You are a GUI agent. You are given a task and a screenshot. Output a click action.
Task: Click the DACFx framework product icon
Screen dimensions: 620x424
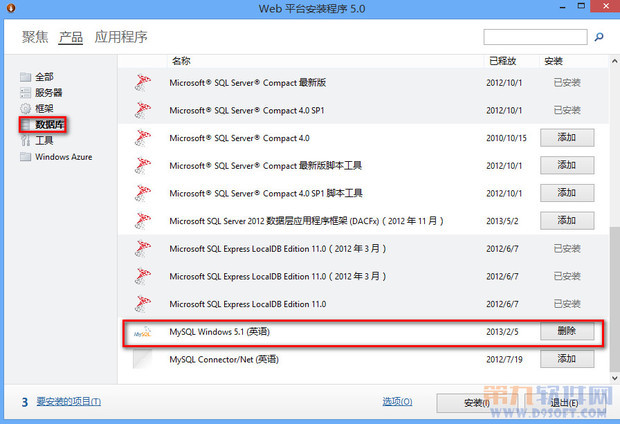point(143,221)
